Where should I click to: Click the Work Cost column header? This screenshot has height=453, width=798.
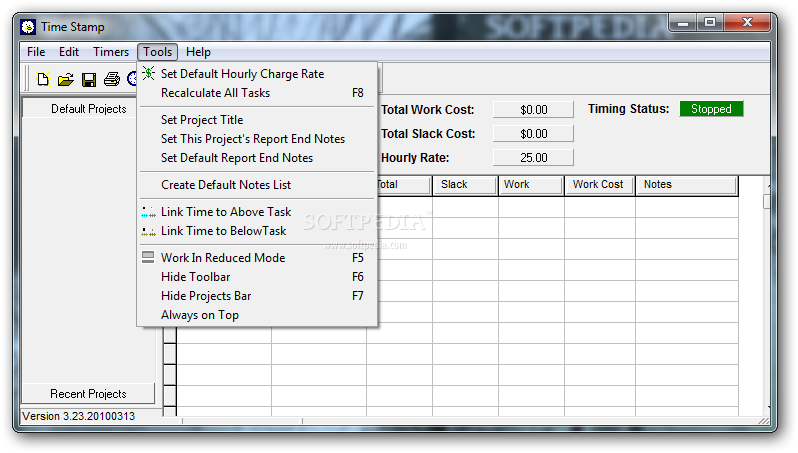pos(599,185)
